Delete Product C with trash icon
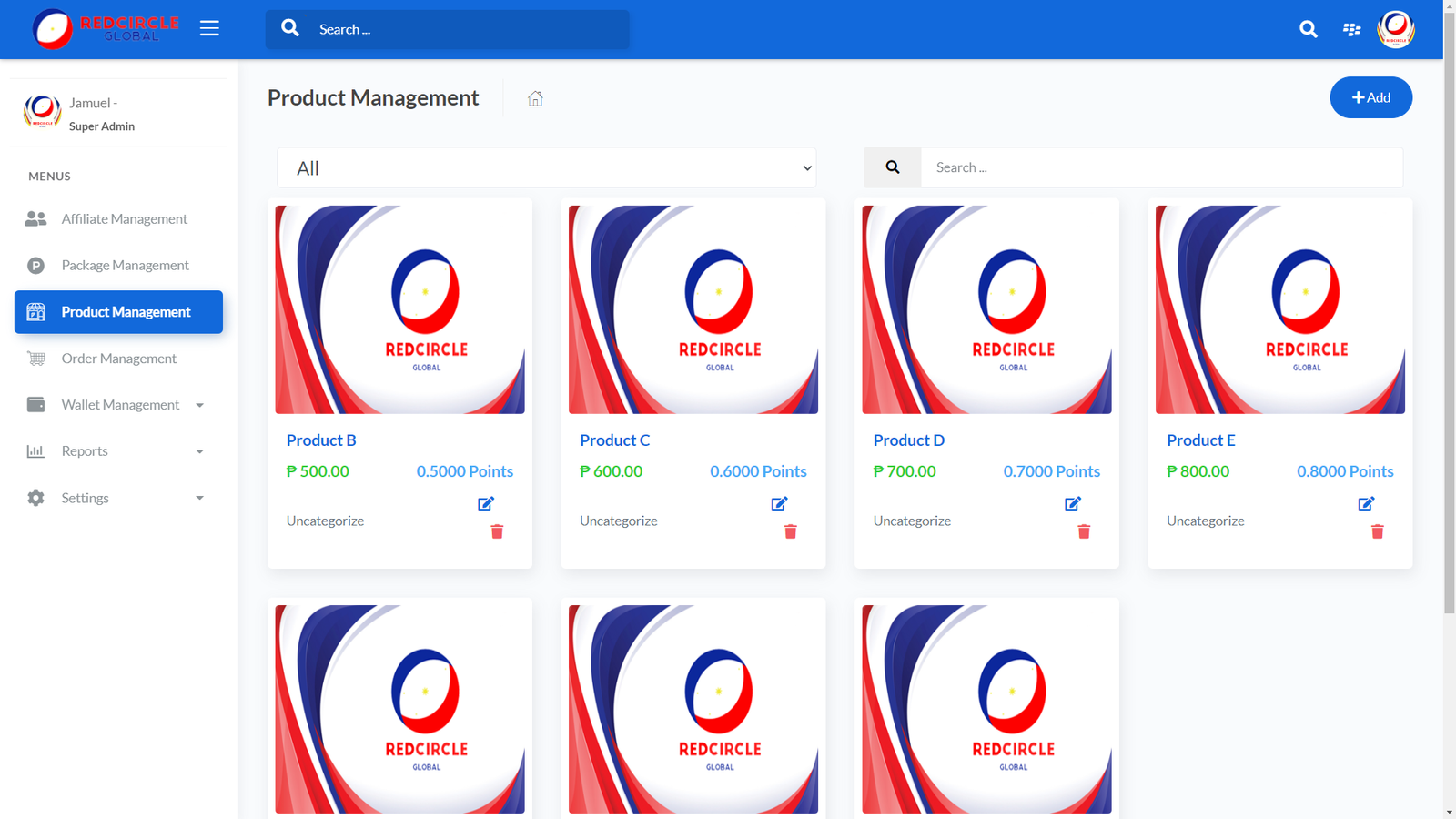The height and width of the screenshot is (819, 1456). click(x=791, y=531)
